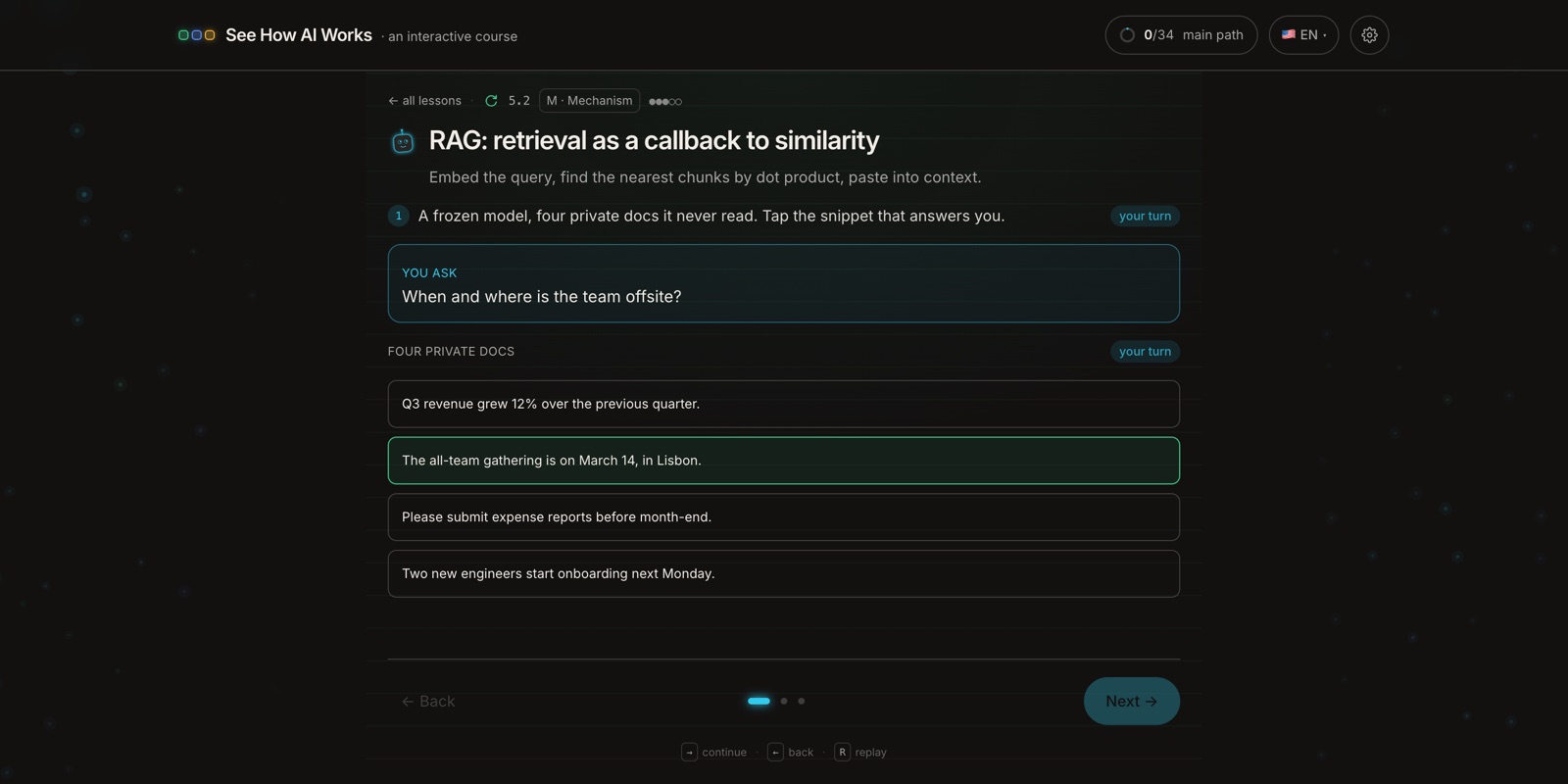1568x784 pixels.
Task: Click the your turn badge beside Four Private Docs
Action: pyautogui.click(x=1145, y=351)
